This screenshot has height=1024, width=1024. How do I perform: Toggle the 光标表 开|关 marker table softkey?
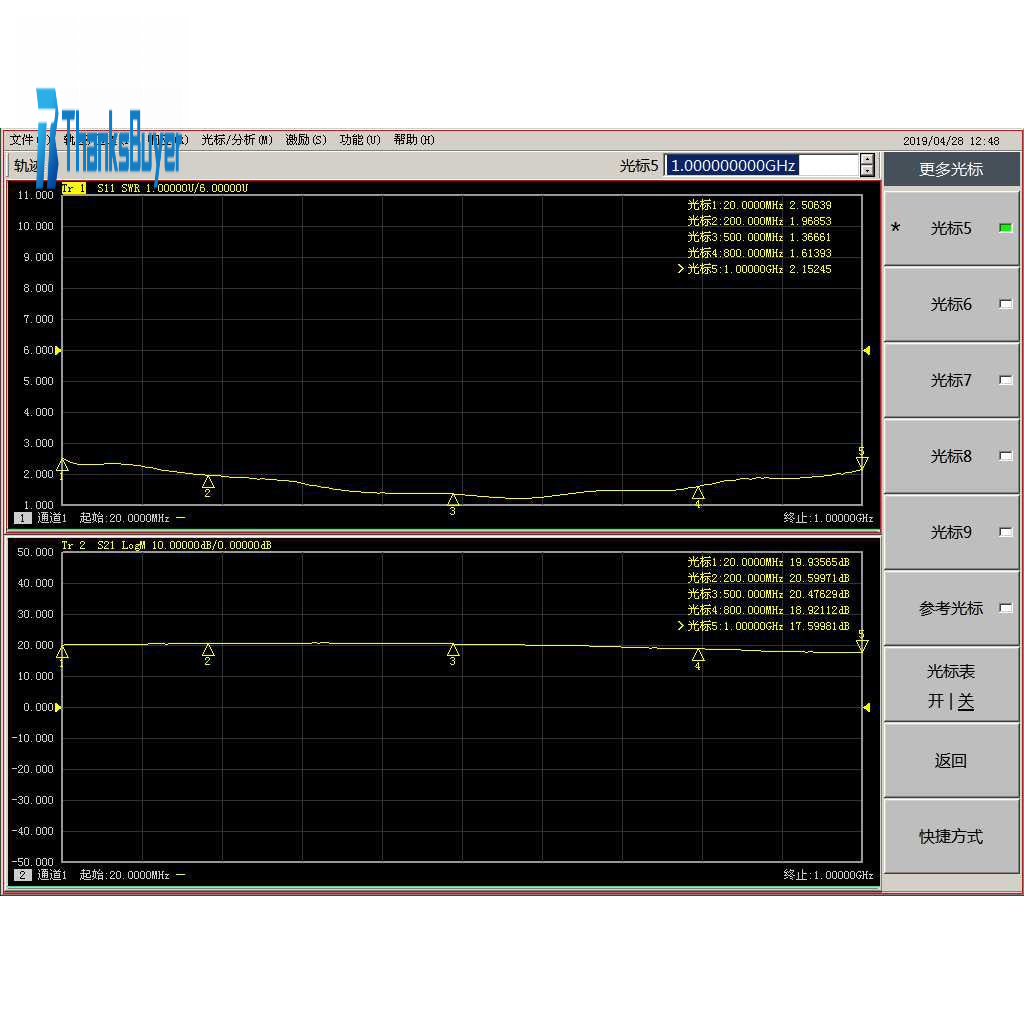[951, 686]
